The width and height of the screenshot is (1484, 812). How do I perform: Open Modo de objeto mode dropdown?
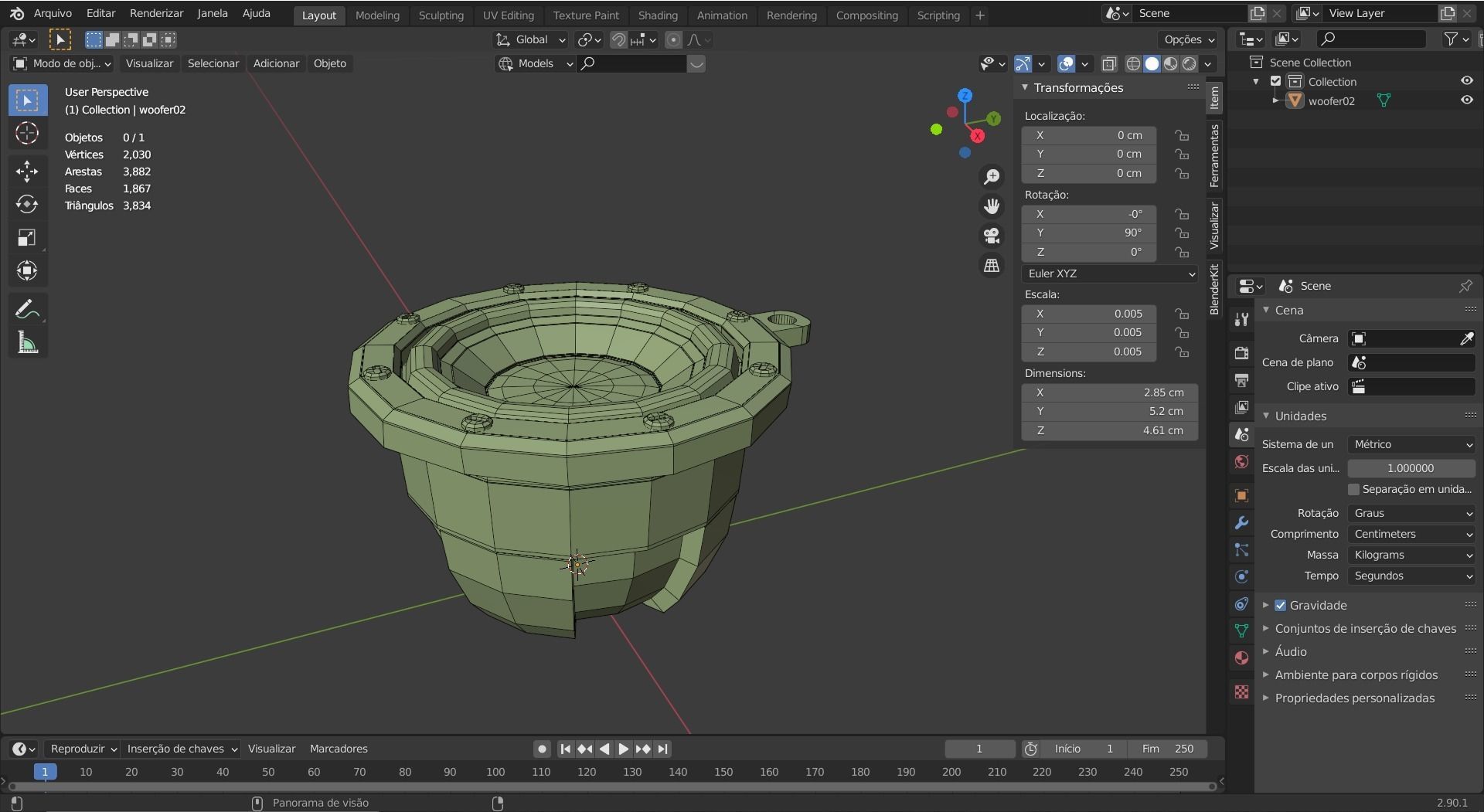[63, 63]
